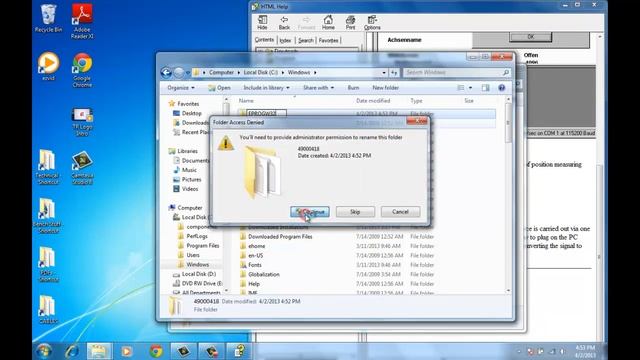Expand the arrow after Windows in breadcrumb
The height and width of the screenshot is (360, 640).
(x=315, y=73)
